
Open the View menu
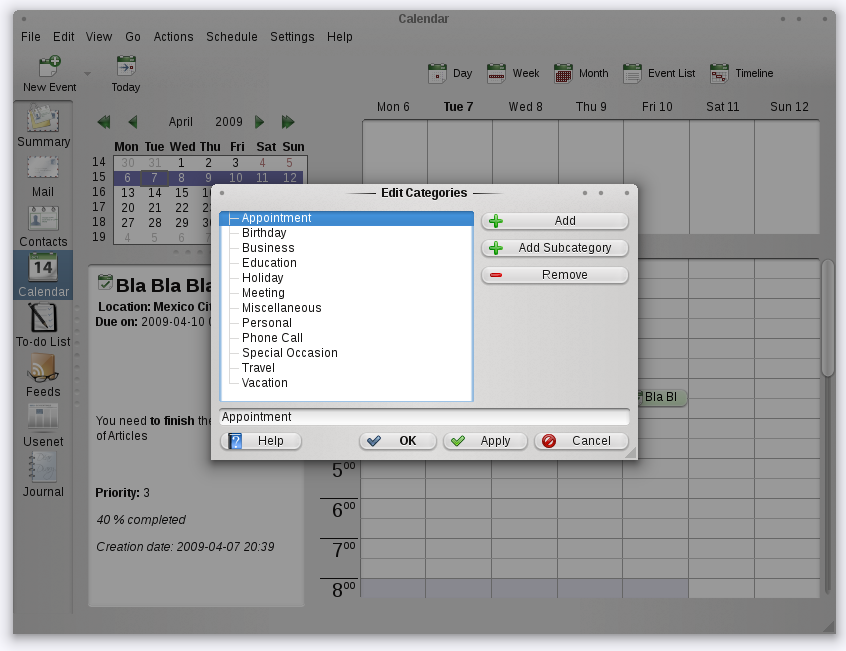(99, 37)
